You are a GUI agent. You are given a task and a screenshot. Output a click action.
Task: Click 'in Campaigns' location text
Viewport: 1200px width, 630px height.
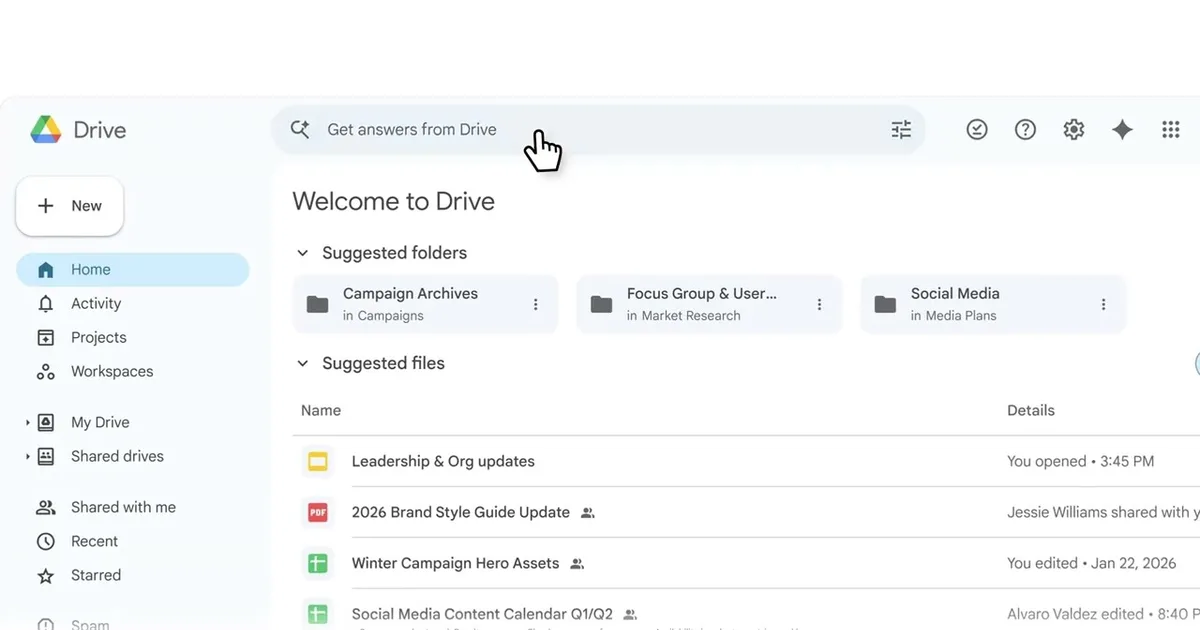383,316
